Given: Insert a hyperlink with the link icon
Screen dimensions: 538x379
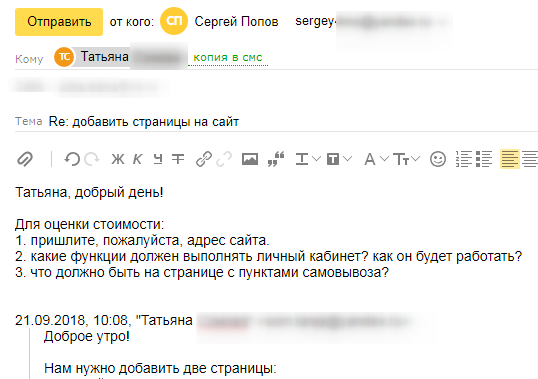Looking at the screenshot, I should [x=204, y=159].
